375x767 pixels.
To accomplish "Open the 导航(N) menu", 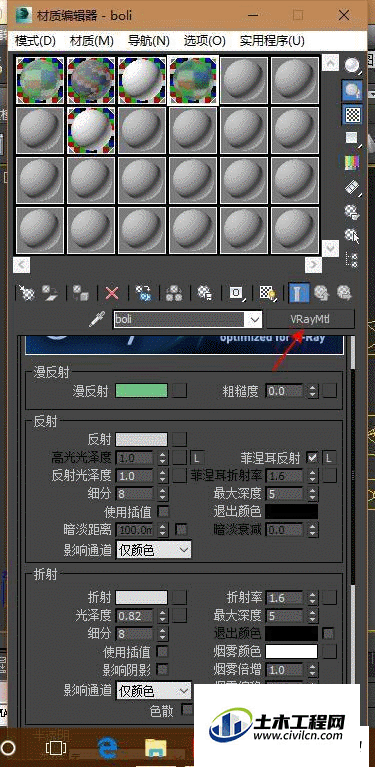I will click(149, 41).
